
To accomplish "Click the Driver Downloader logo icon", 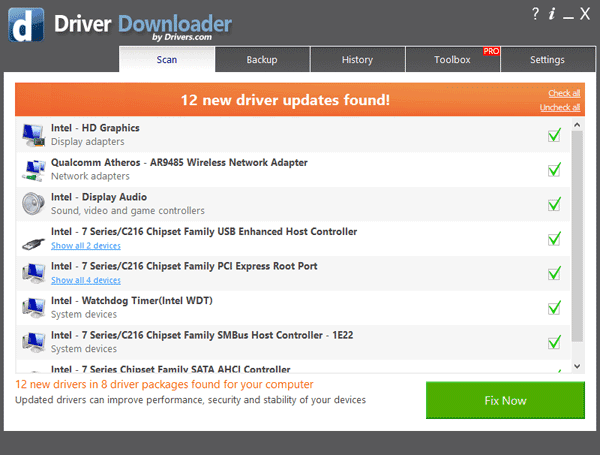I will pos(26,25).
